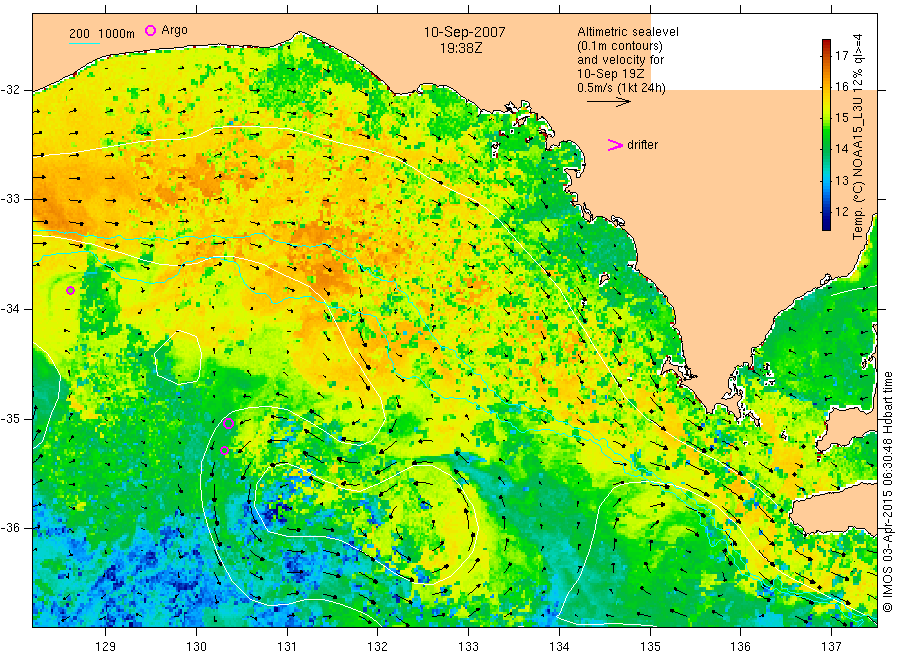Click the colorbar value 15
Image resolution: width=900 pixels, height=660 pixels.
click(841, 118)
